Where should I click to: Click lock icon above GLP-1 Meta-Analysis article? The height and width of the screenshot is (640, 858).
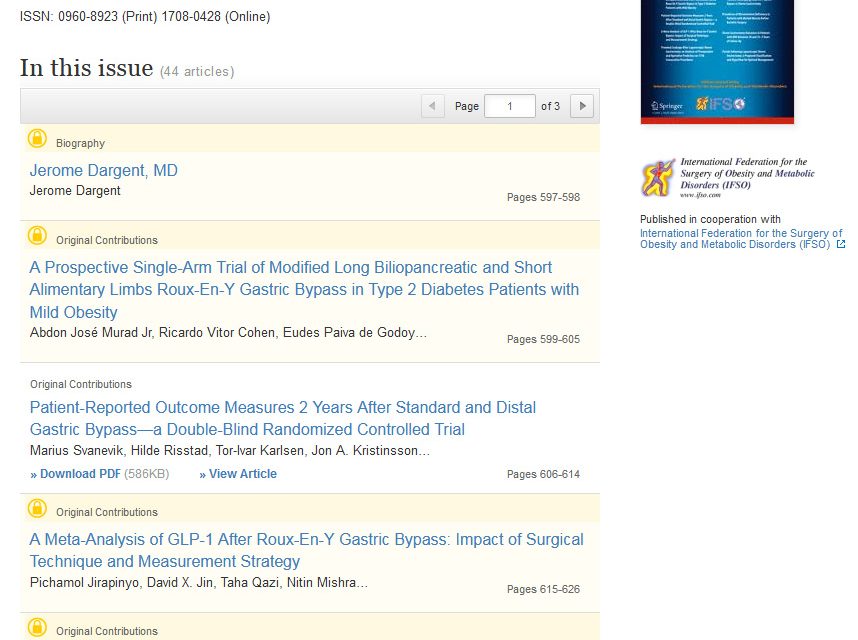37,508
